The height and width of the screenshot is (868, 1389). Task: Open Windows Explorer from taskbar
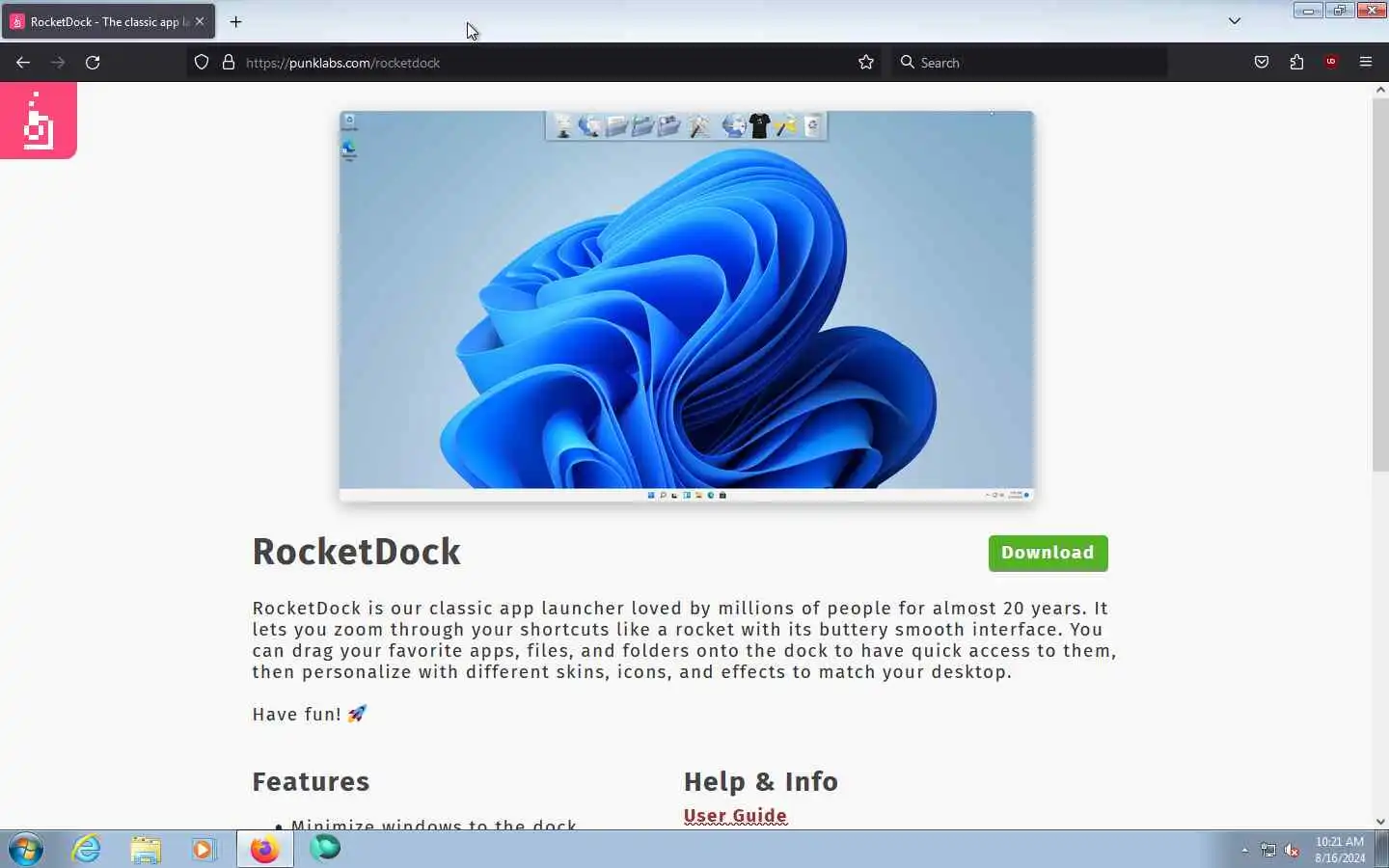point(146,849)
